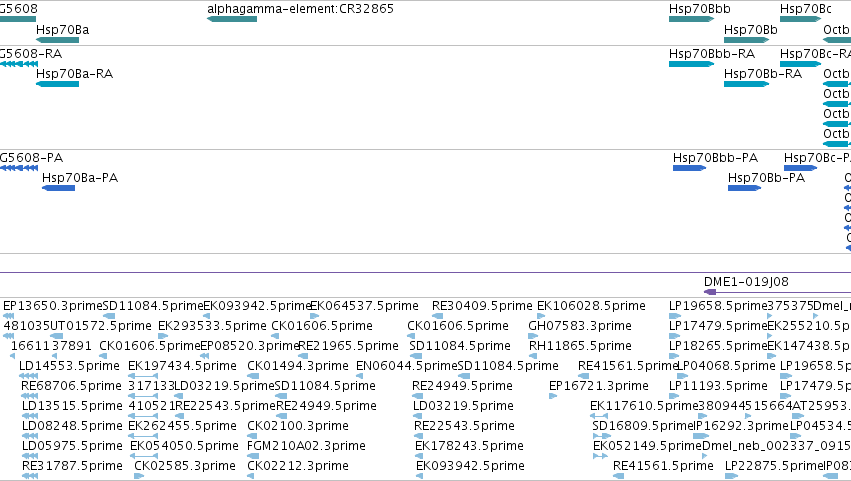Click the LD14553.5prime EST label
The width and height of the screenshot is (851, 481).
69,366
